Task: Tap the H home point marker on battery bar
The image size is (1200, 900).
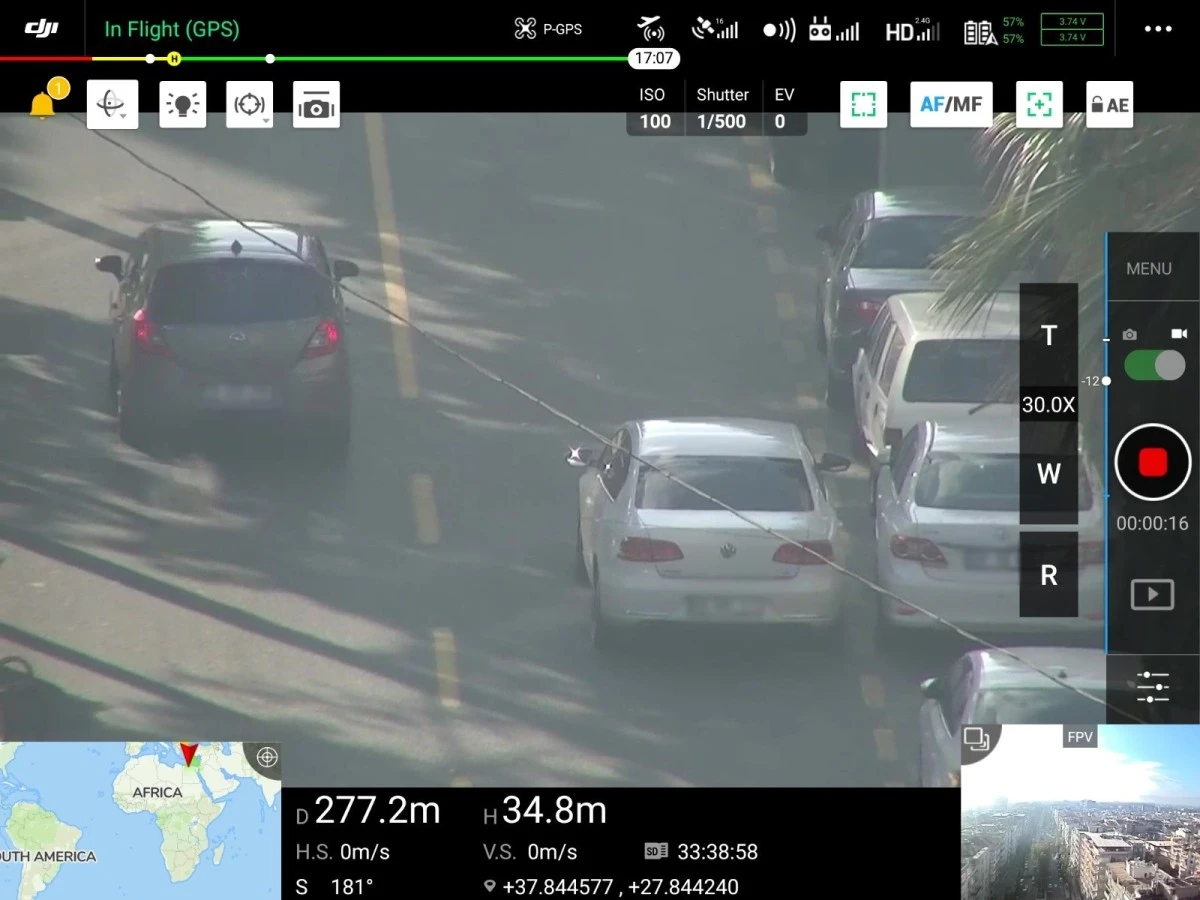Action: (x=174, y=59)
